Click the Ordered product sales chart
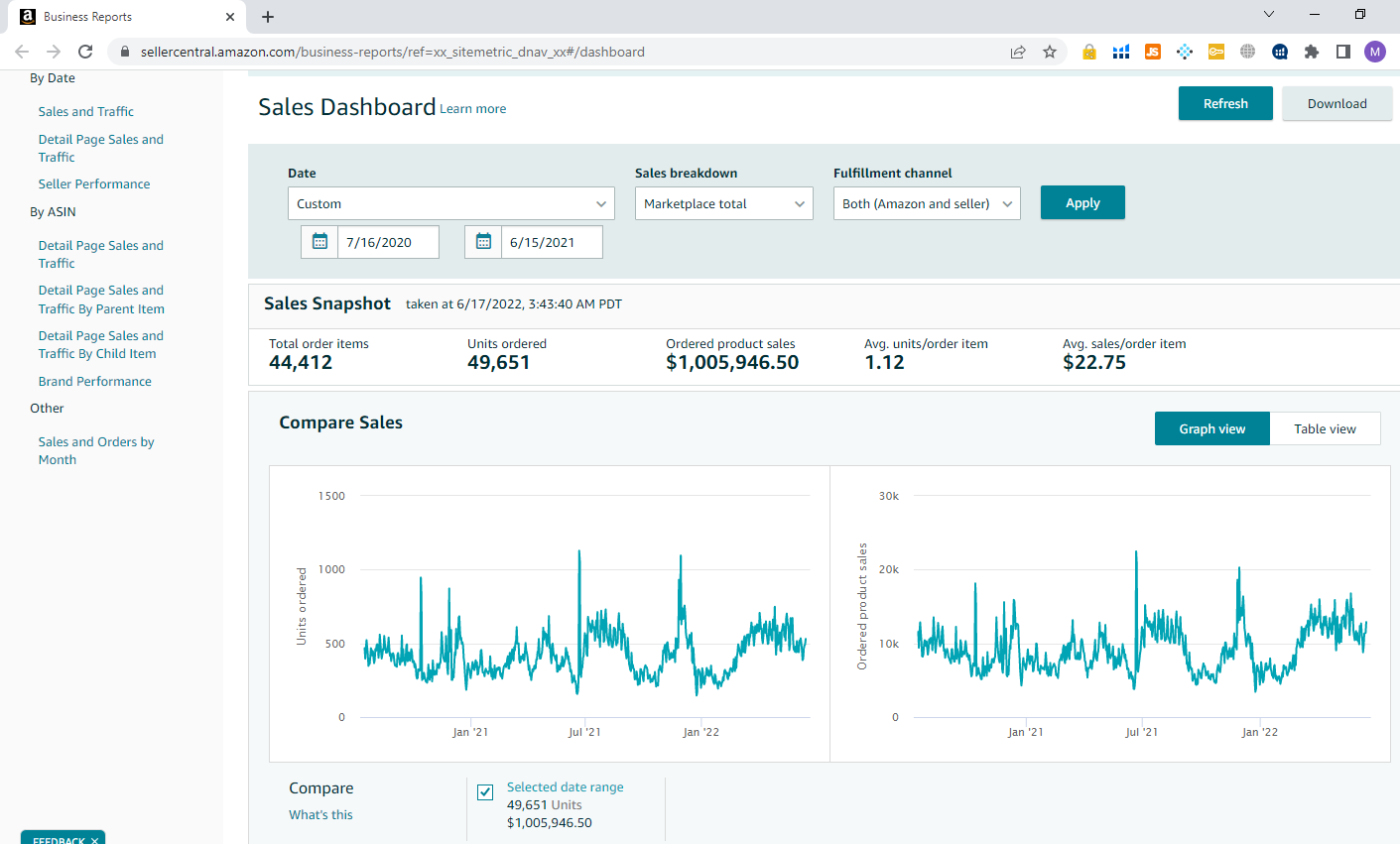1400x844 pixels. 1110,614
